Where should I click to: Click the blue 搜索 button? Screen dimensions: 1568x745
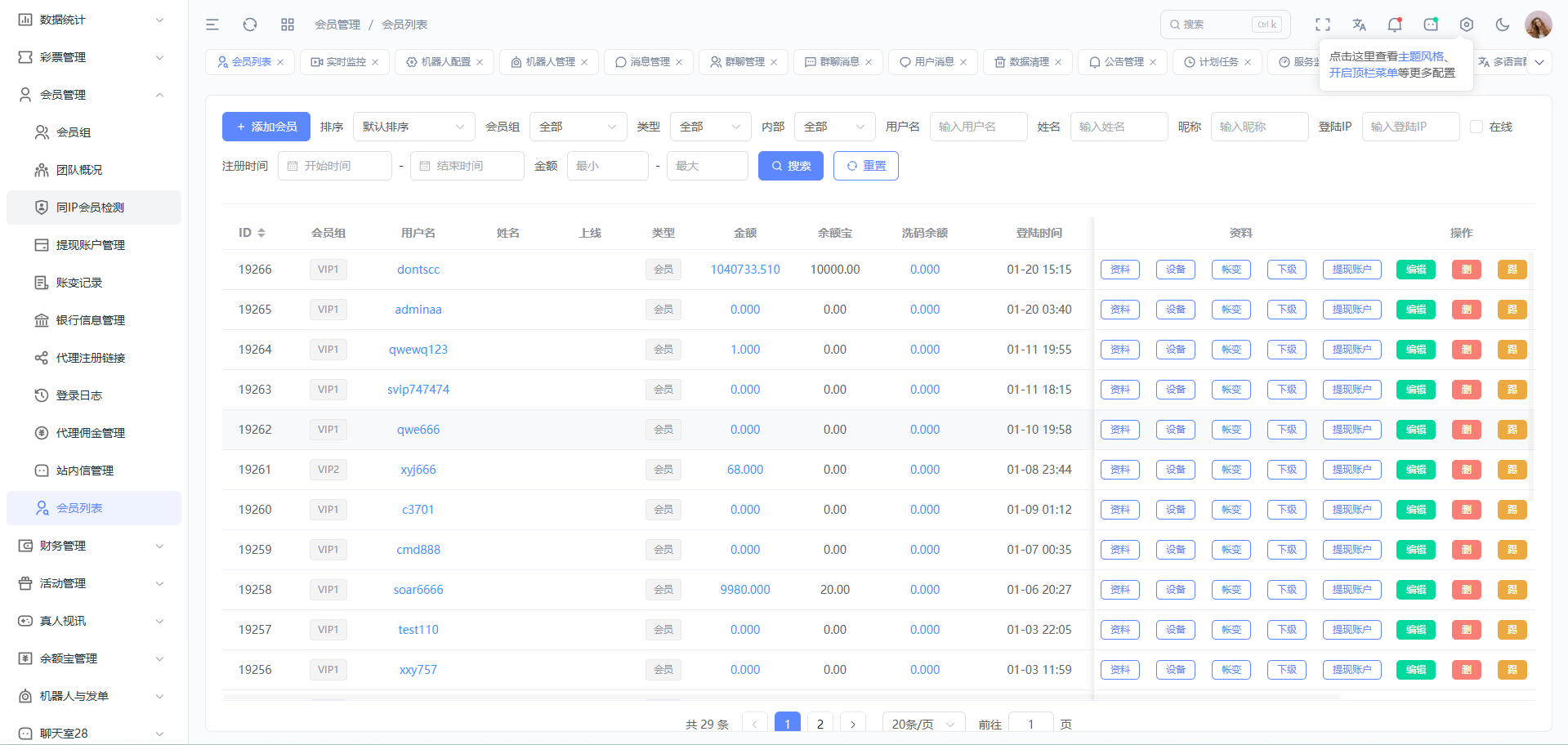791,166
